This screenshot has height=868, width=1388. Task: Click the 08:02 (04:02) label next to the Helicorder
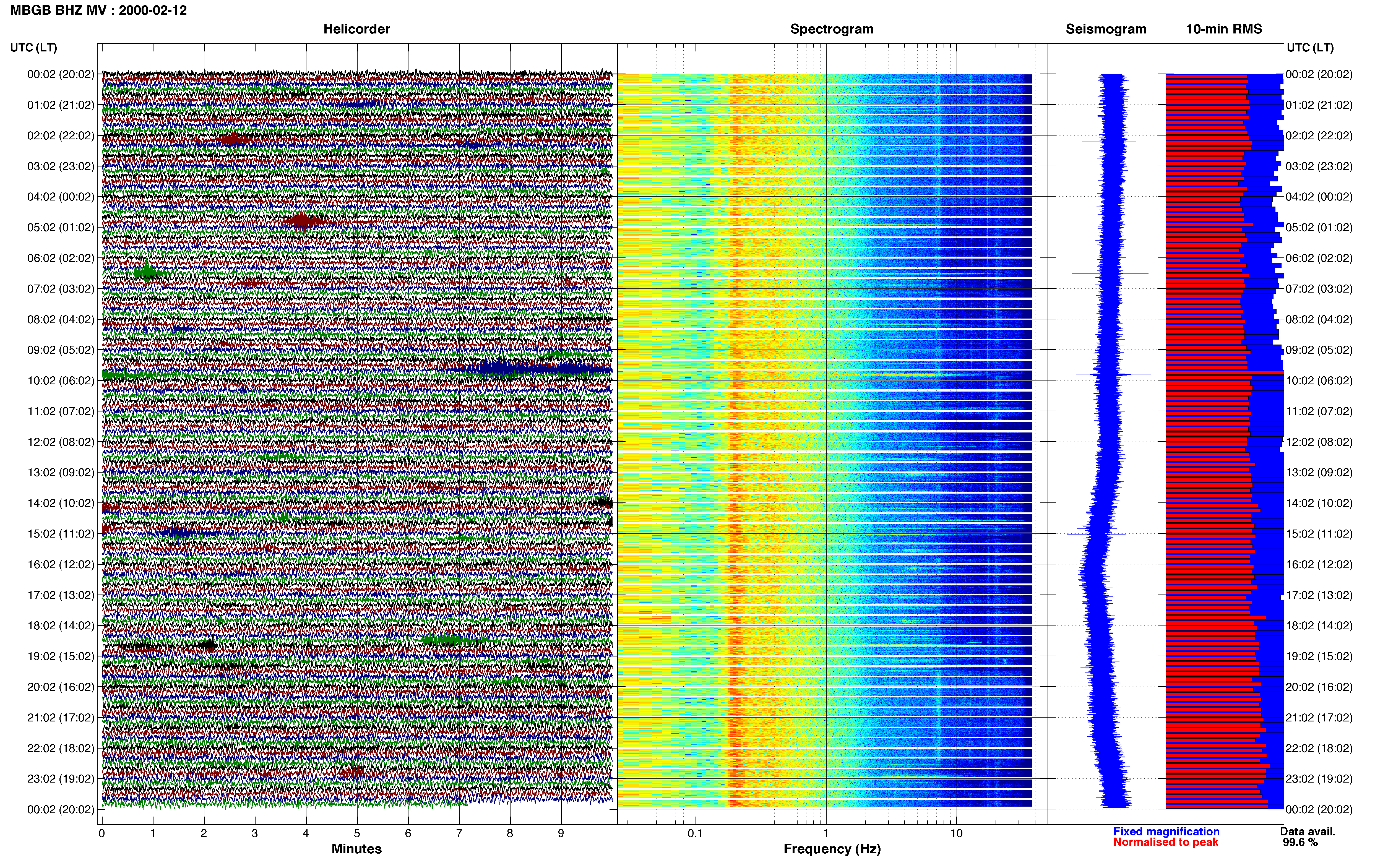click(61, 319)
